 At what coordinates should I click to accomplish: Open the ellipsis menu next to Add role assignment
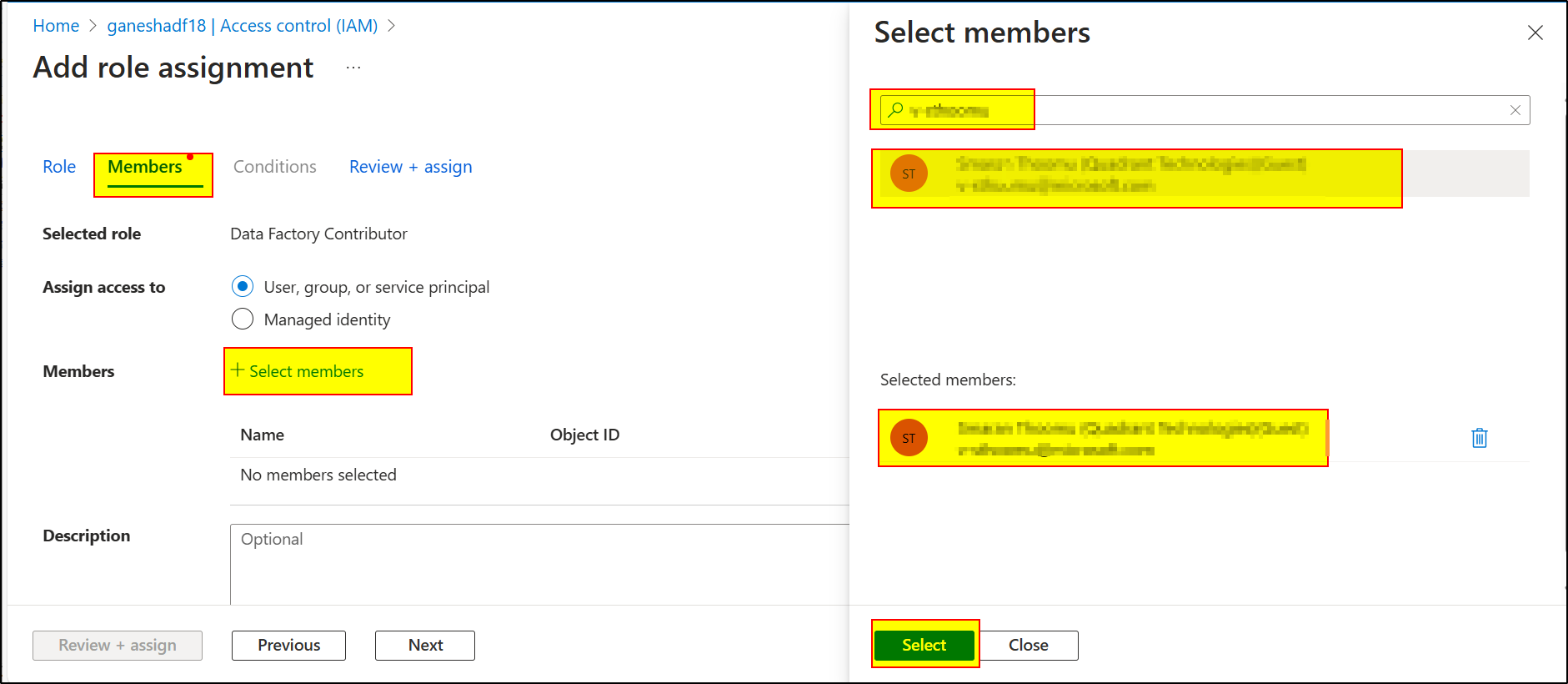point(353,68)
